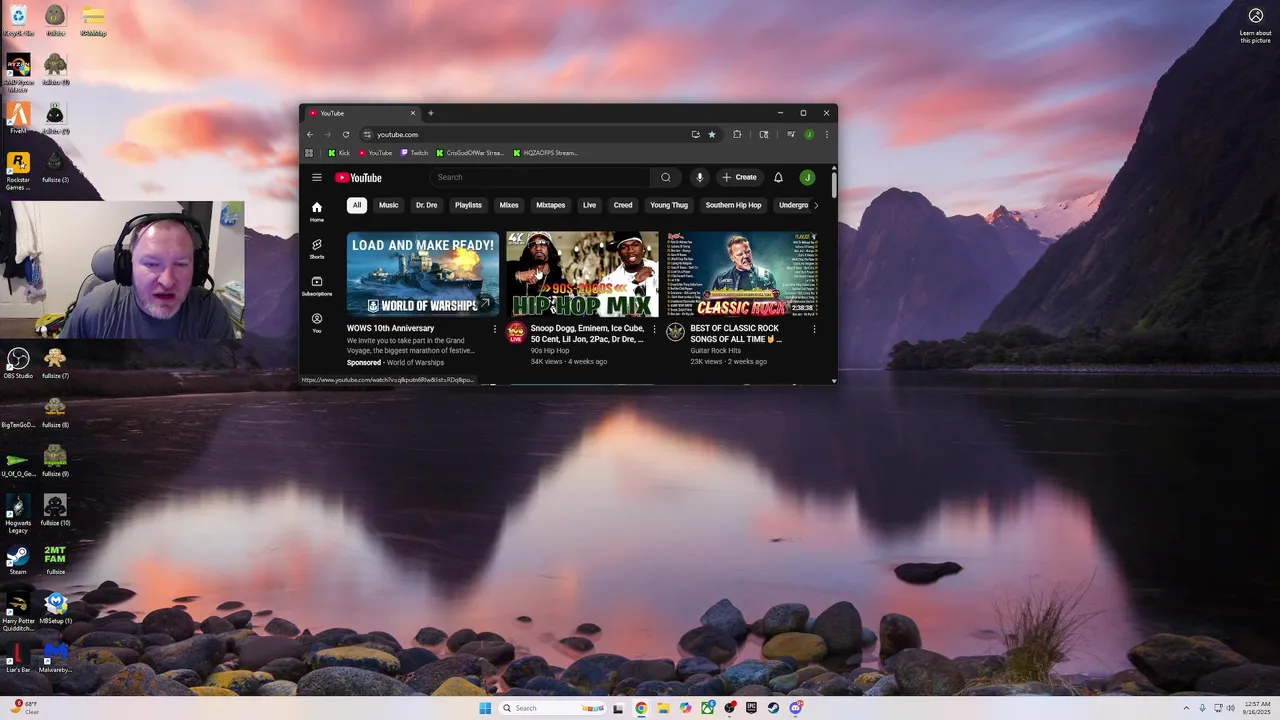Bookmark this page with the star icon
The image size is (1280, 720).
712,134
